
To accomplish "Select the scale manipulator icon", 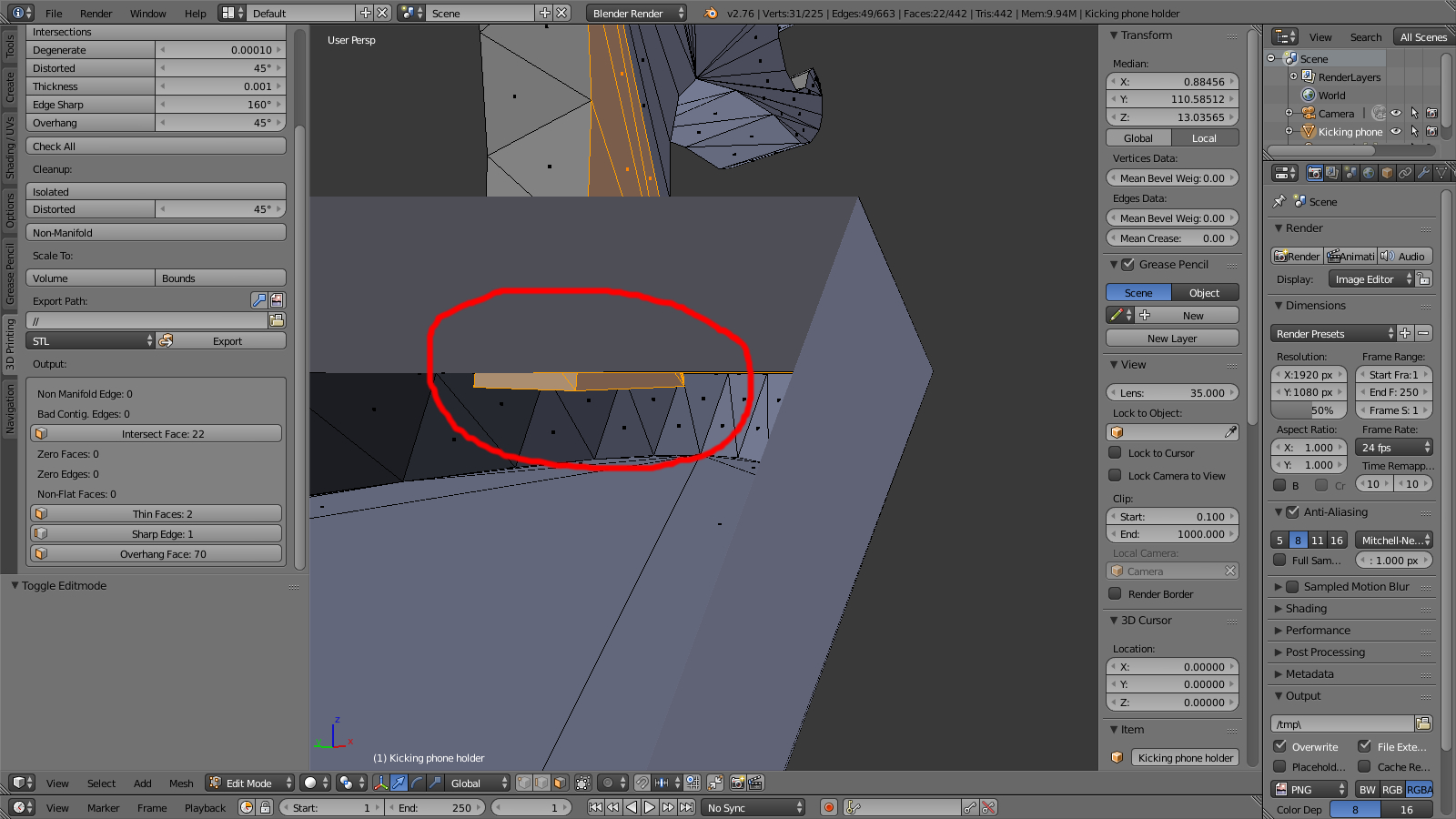I will tap(435, 783).
